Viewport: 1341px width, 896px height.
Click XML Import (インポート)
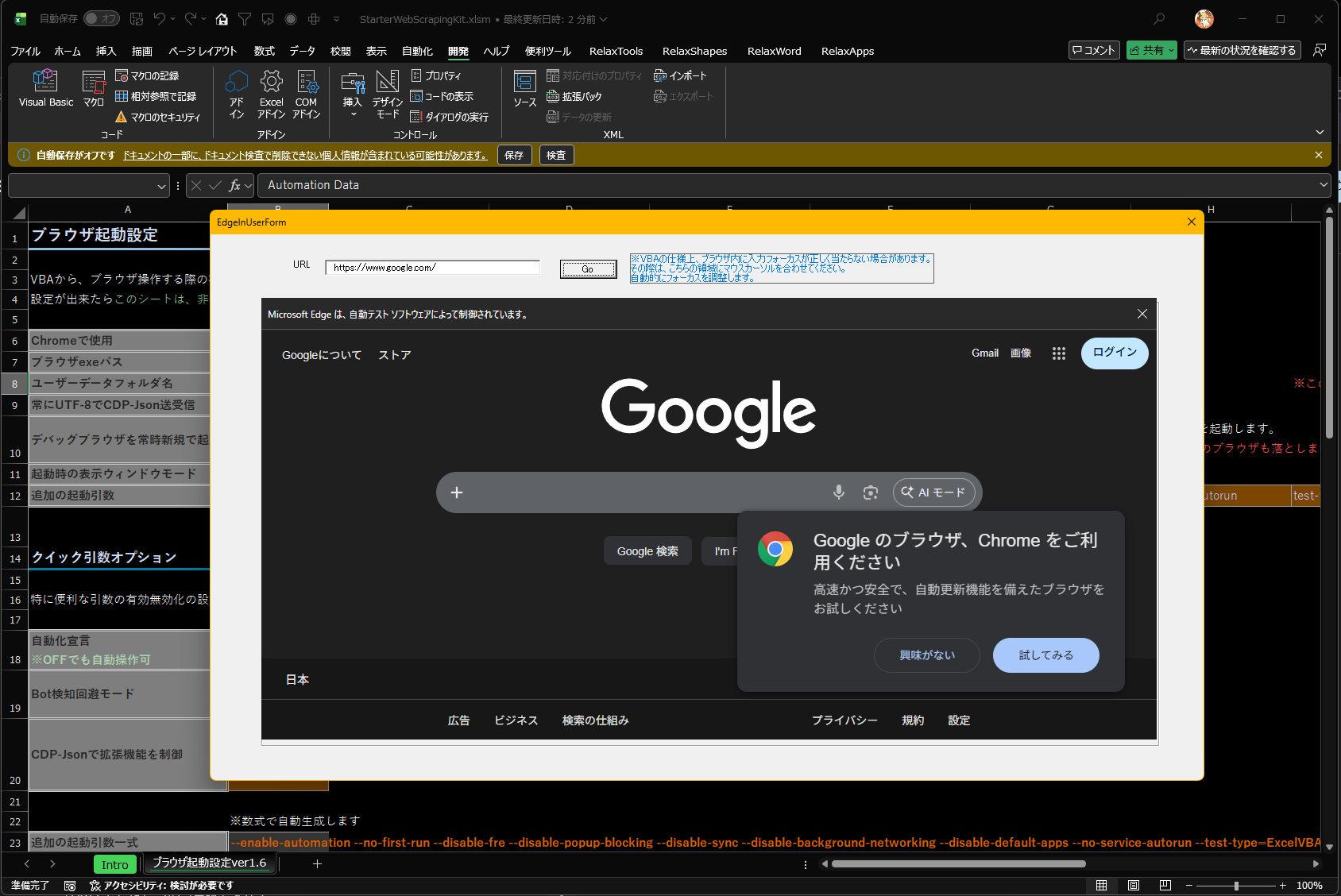(680, 75)
